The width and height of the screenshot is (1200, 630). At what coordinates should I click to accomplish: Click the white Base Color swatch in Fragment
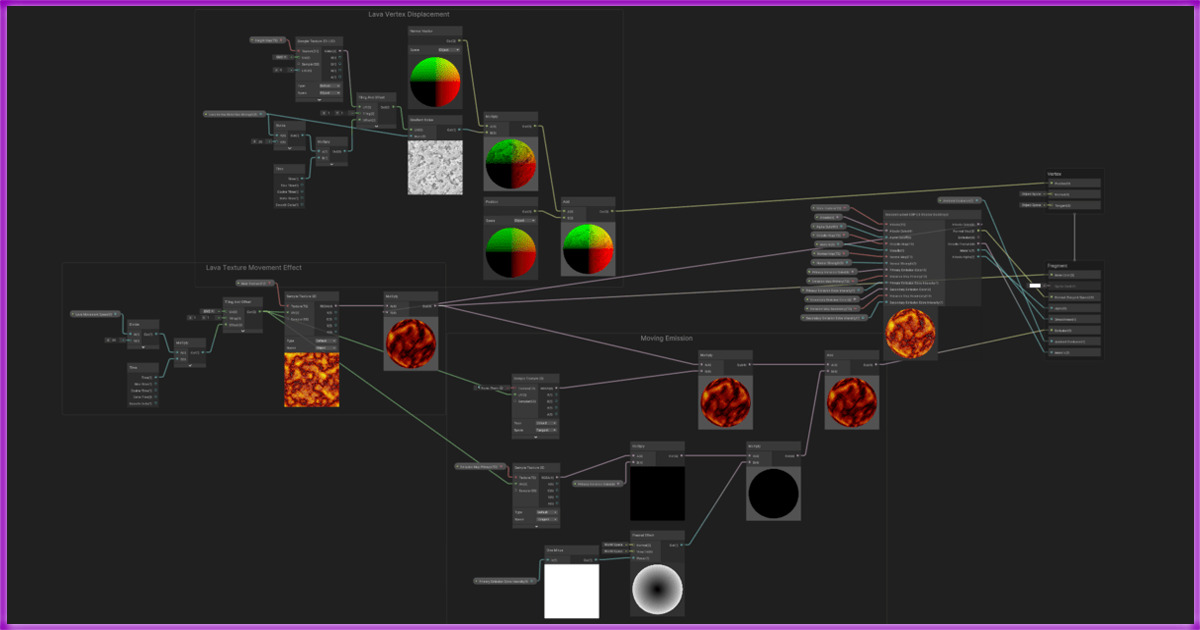(x=1035, y=286)
